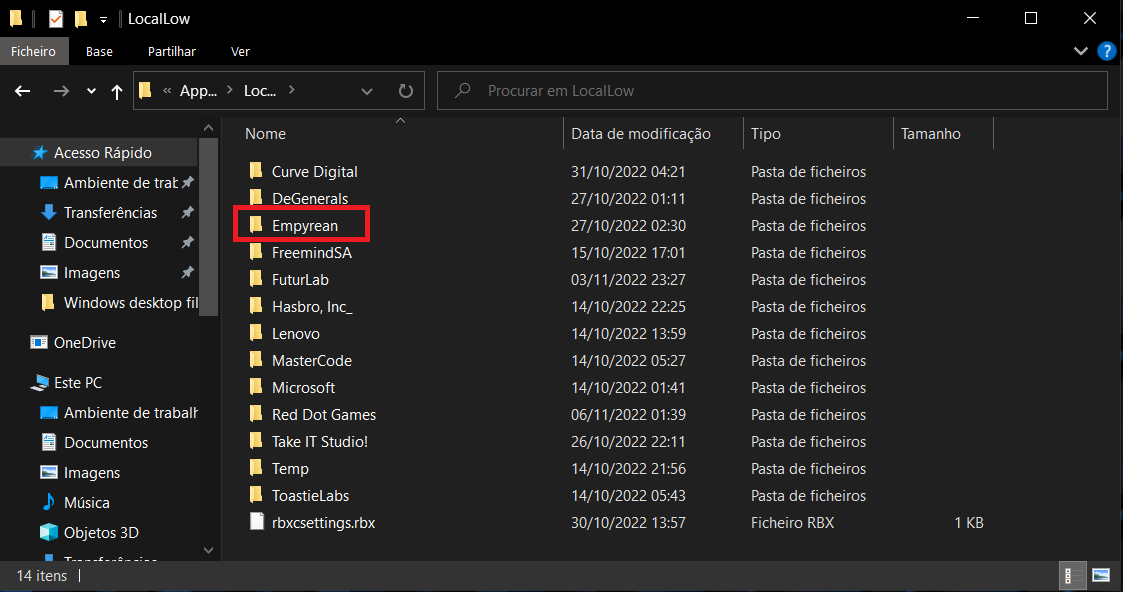Image resolution: width=1123 pixels, height=592 pixels.
Task: Click the Properties icon in title bar
Action: [x=56, y=19]
